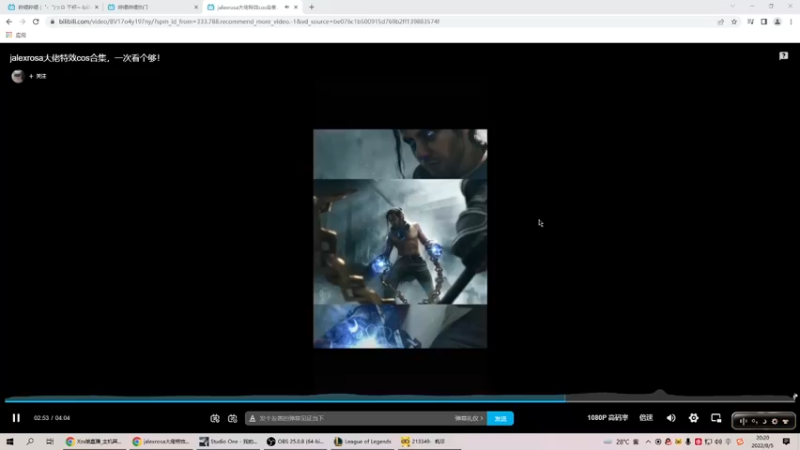Pause the video playback
This screenshot has width=800, height=450.
click(x=16, y=418)
